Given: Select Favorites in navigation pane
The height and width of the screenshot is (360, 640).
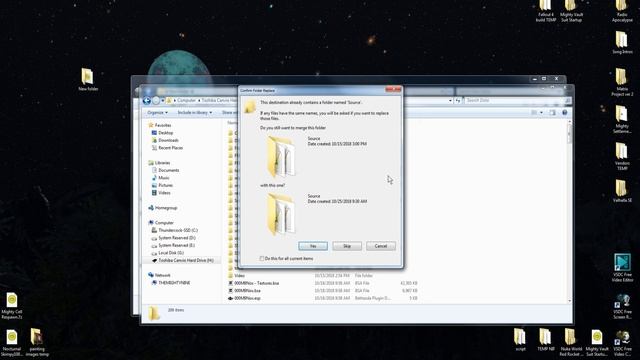Looking at the screenshot, I should click(163, 125).
